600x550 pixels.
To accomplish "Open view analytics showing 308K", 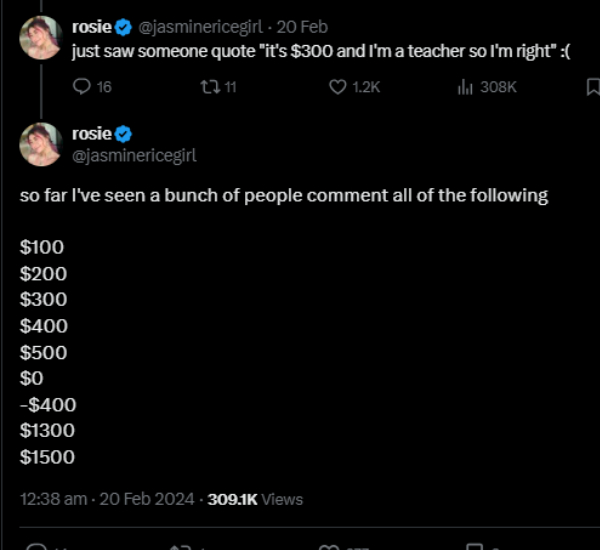I will tap(465, 87).
